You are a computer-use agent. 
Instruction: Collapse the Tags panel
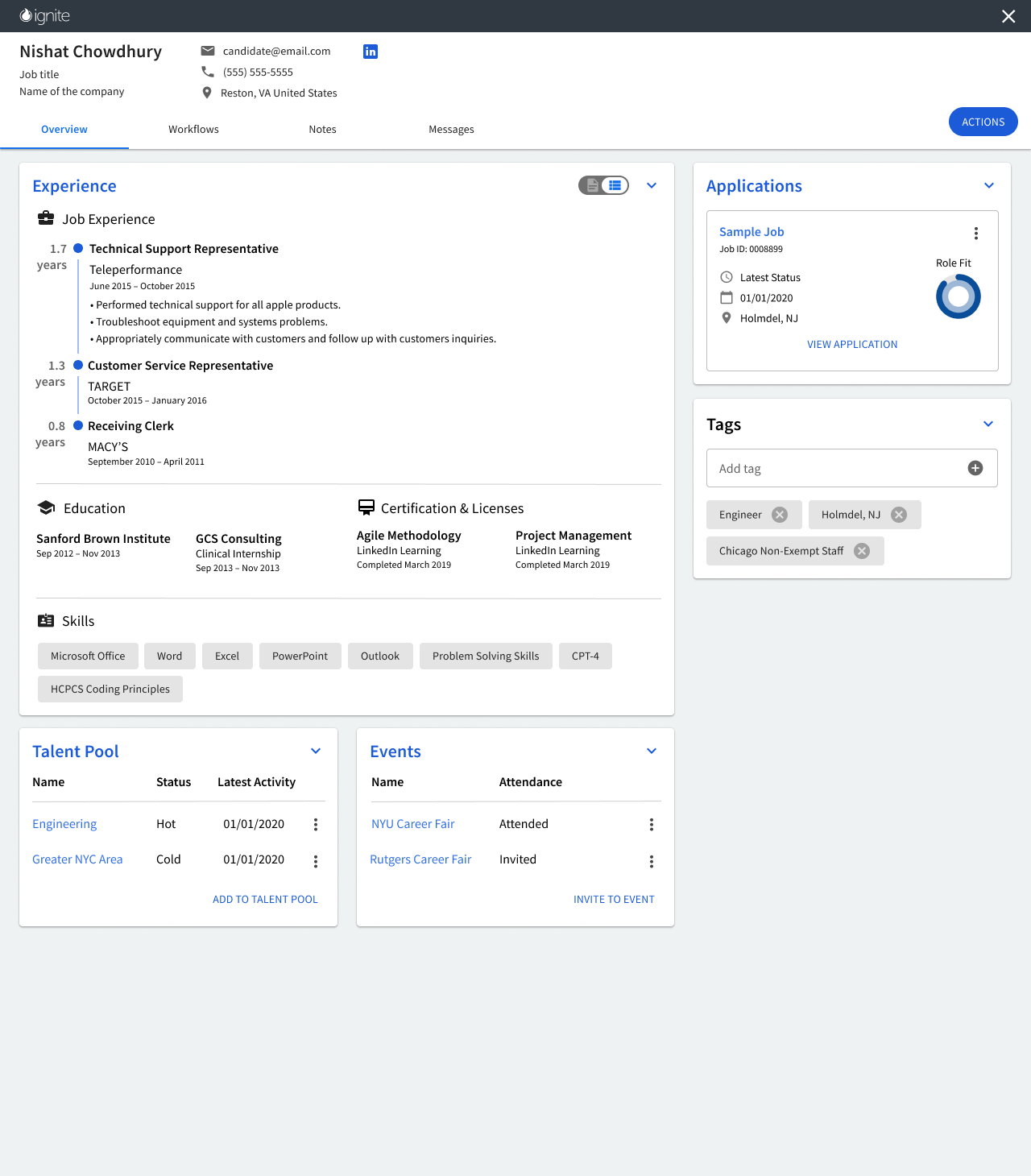point(988,424)
